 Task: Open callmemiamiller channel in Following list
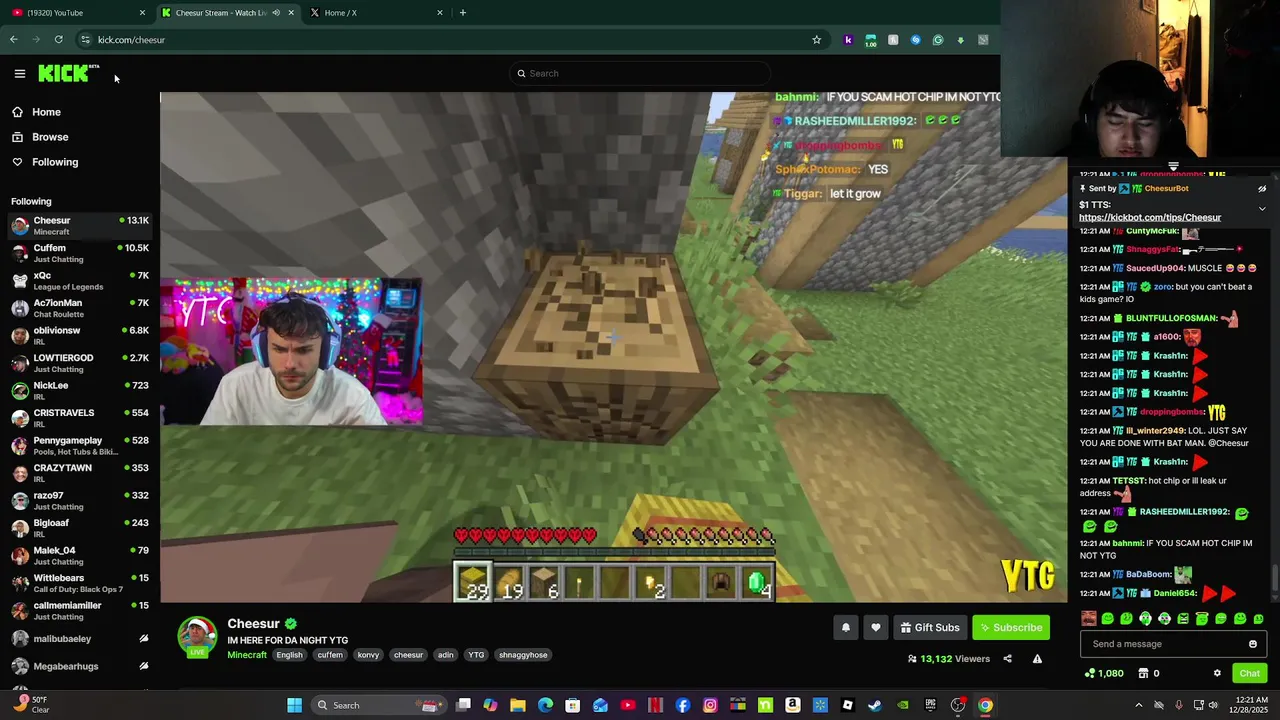pyautogui.click(x=80, y=611)
